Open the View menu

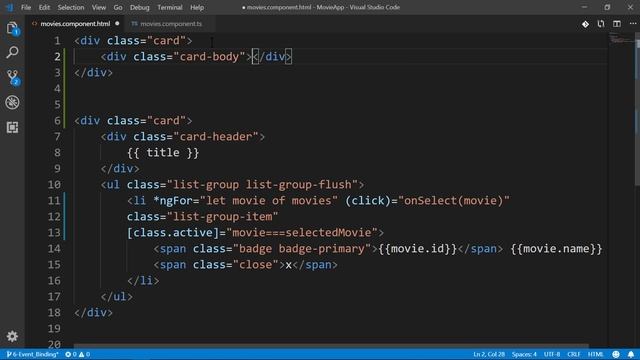point(99,7)
